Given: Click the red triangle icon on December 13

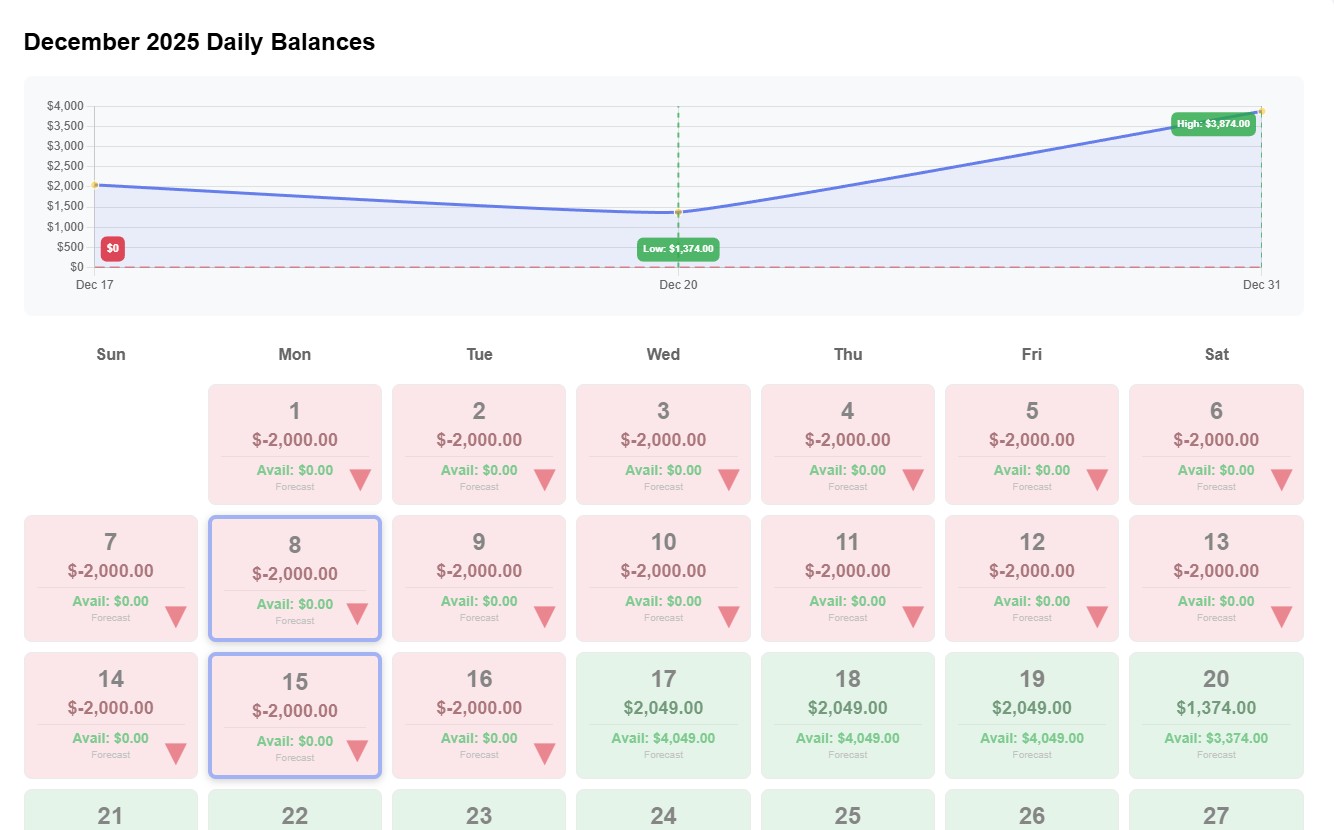Looking at the screenshot, I should (1281, 616).
